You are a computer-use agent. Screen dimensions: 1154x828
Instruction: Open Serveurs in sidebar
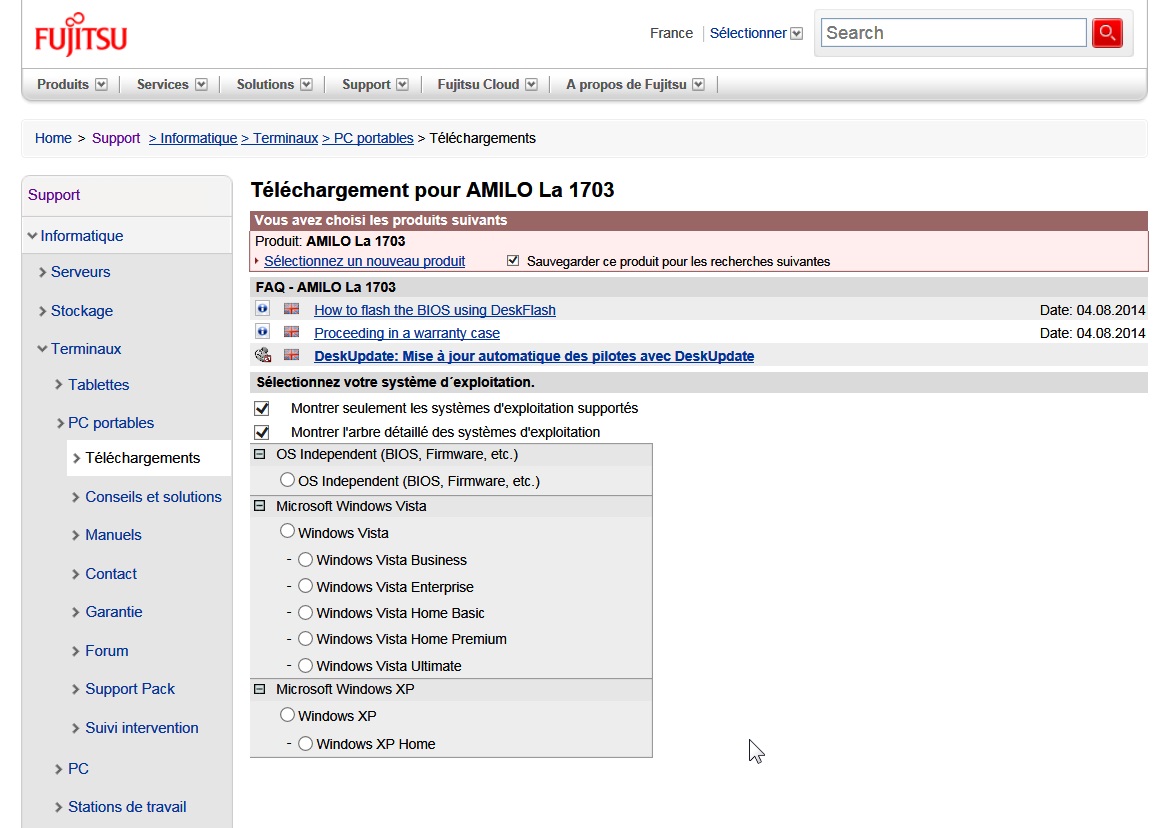coord(80,272)
